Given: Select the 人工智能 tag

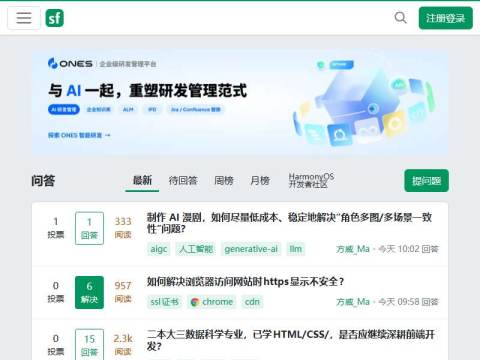Looking at the screenshot, I should tap(196, 249).
